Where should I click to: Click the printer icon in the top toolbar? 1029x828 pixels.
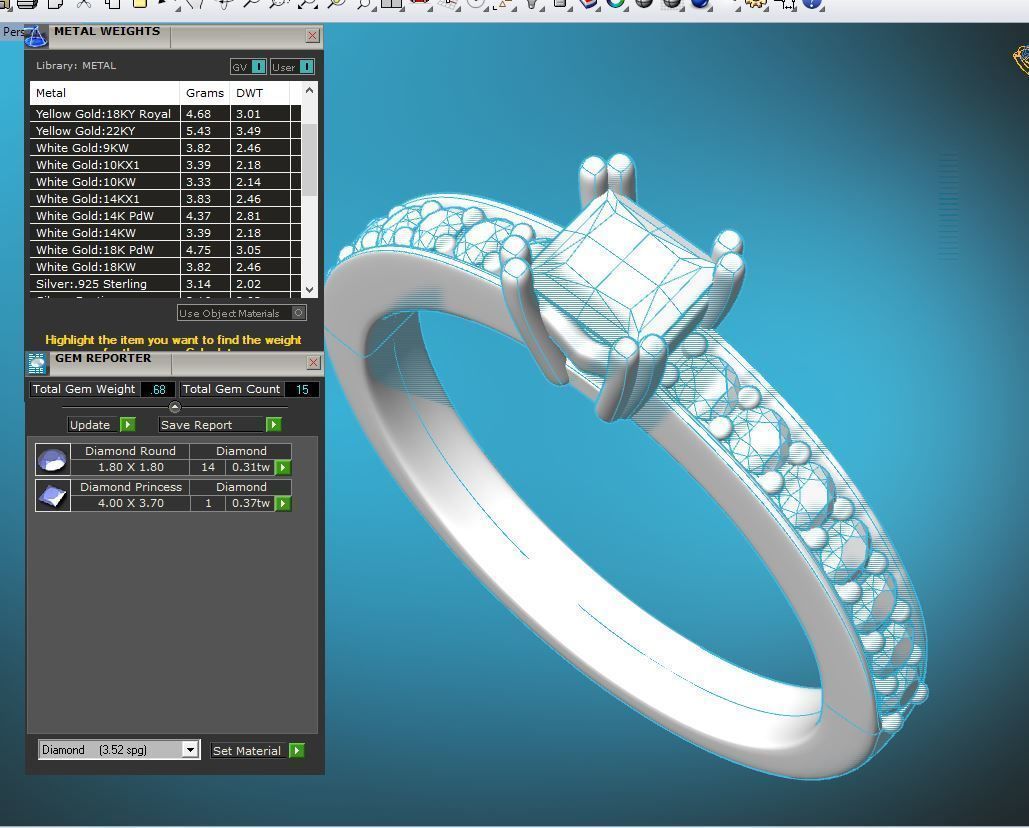27,4
